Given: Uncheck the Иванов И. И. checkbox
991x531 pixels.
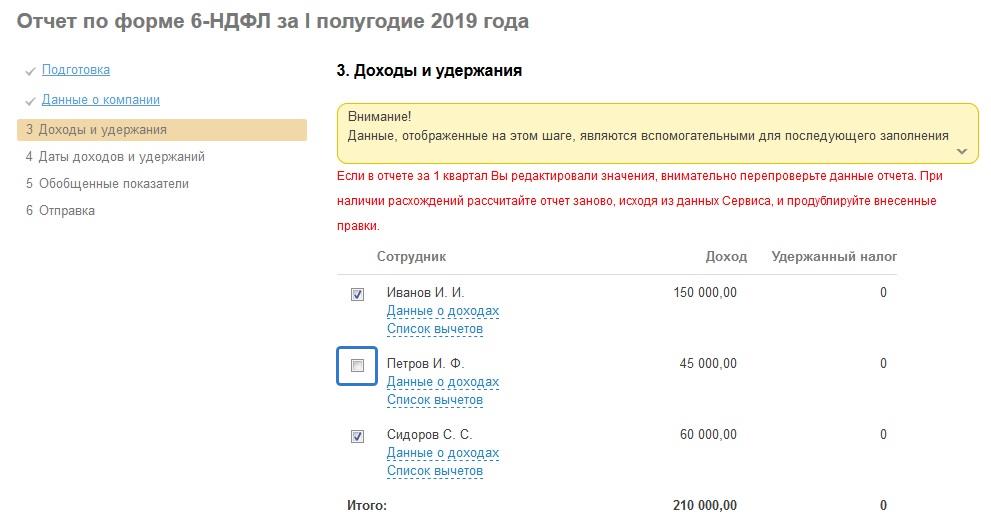Looking at the screenshot, I should 357,294.
